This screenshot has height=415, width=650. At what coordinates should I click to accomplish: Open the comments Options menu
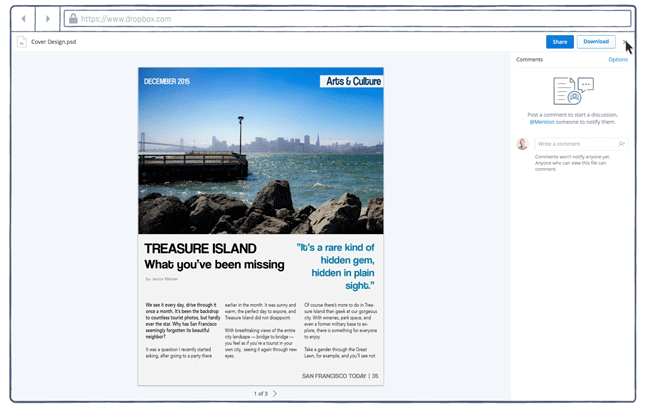pyautogui.click(x=618, y=60)
